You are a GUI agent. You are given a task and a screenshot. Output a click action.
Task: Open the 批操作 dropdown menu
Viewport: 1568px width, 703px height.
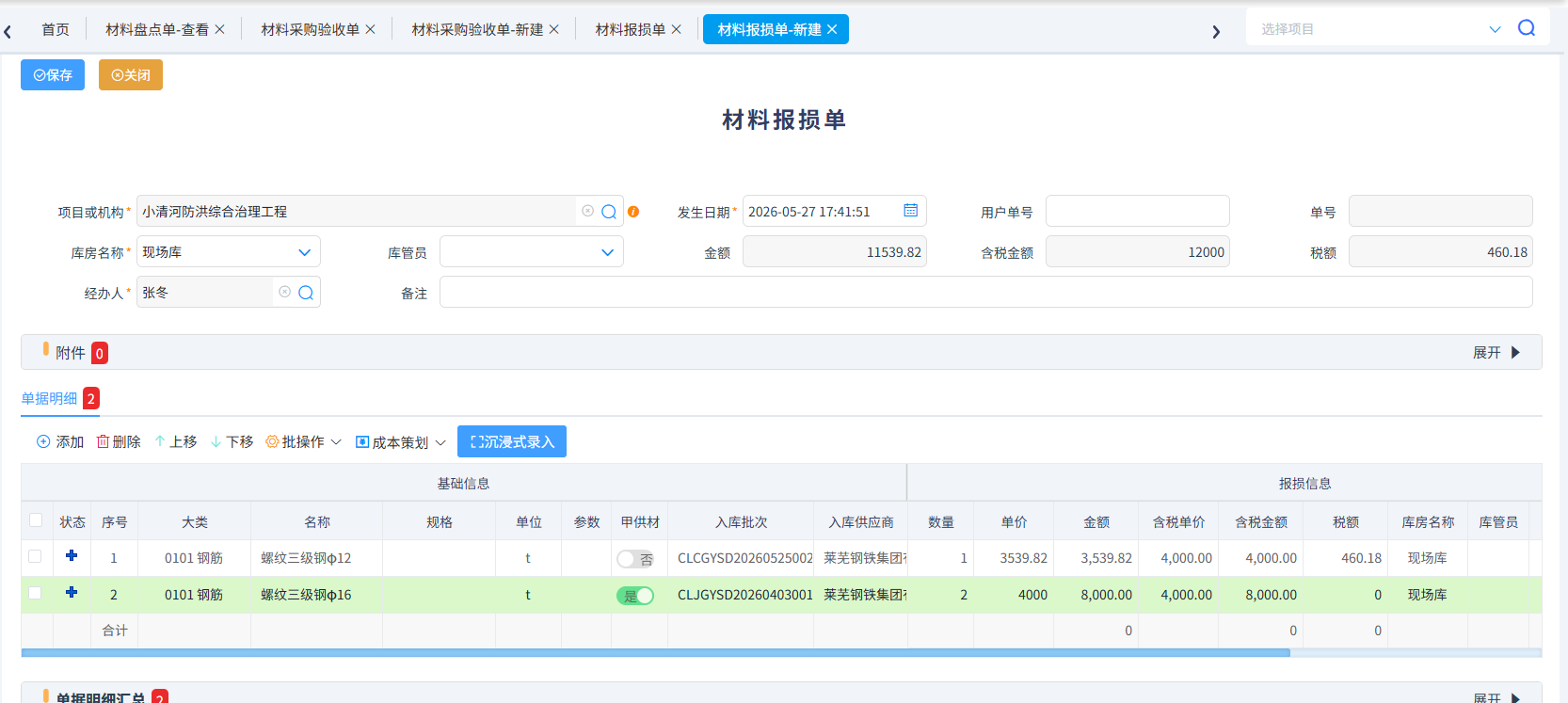tap(303, 441)
